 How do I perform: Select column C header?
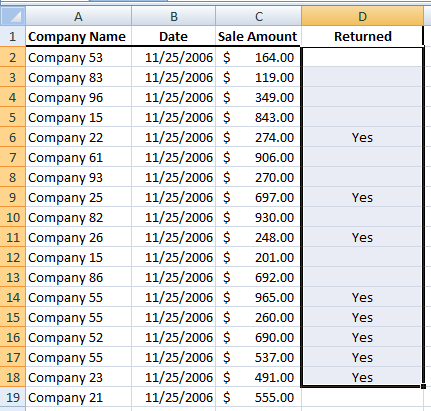[x=259, y=16]
